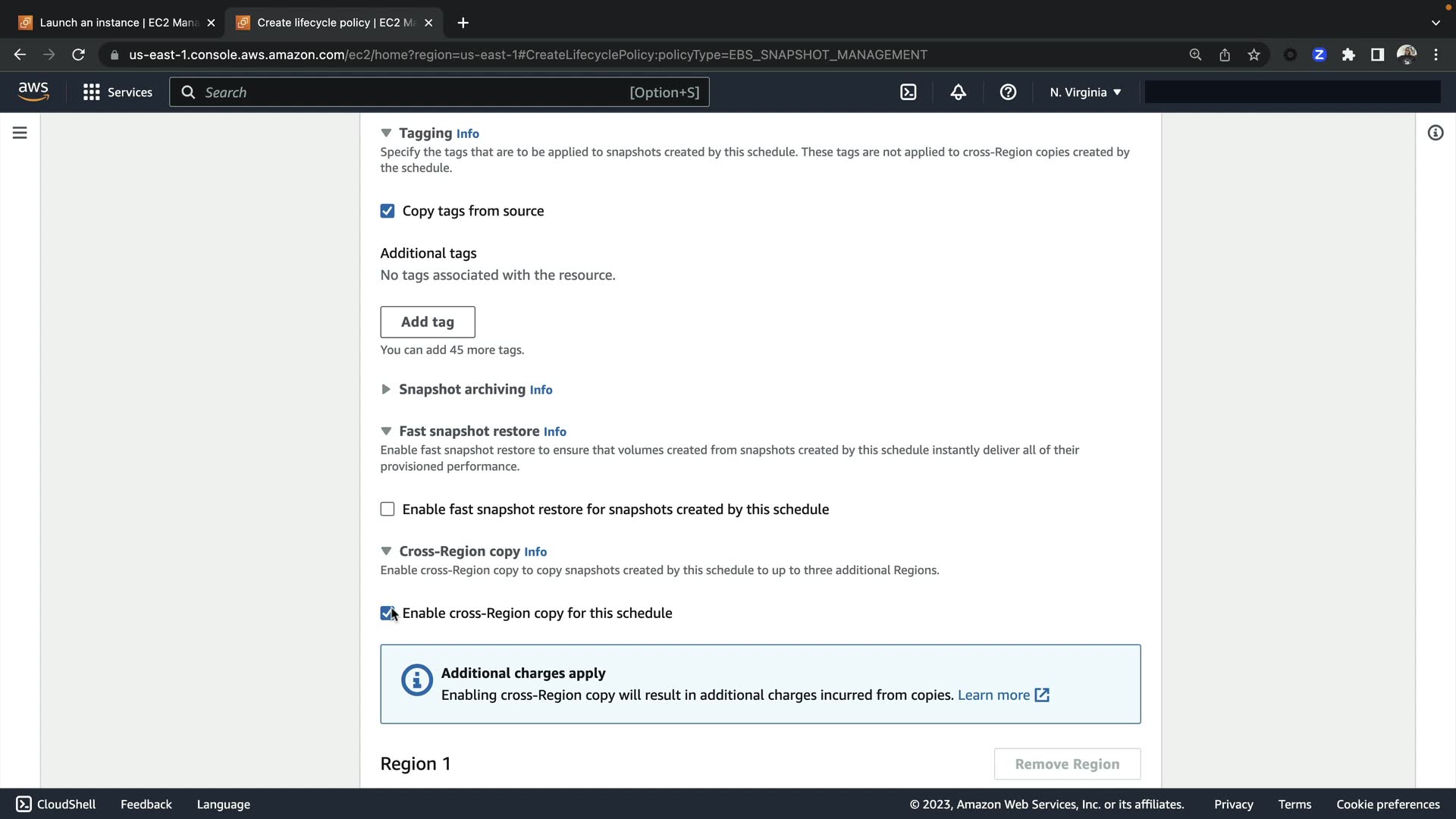
Task: Open the notifications bell
Action: (958, 93)
